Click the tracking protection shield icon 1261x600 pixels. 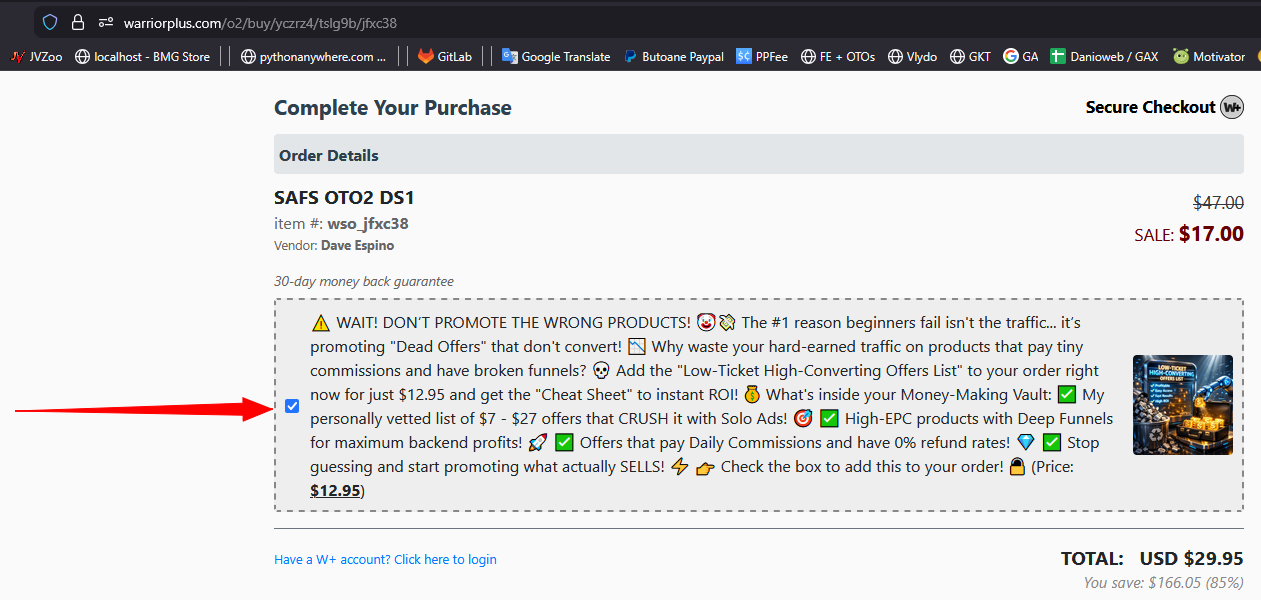(x=50, y=22)
